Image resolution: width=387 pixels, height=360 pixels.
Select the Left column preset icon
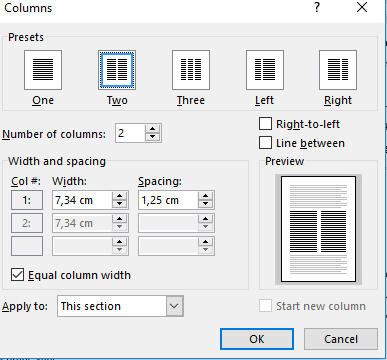pyautogui.click(x=265, y=70)
